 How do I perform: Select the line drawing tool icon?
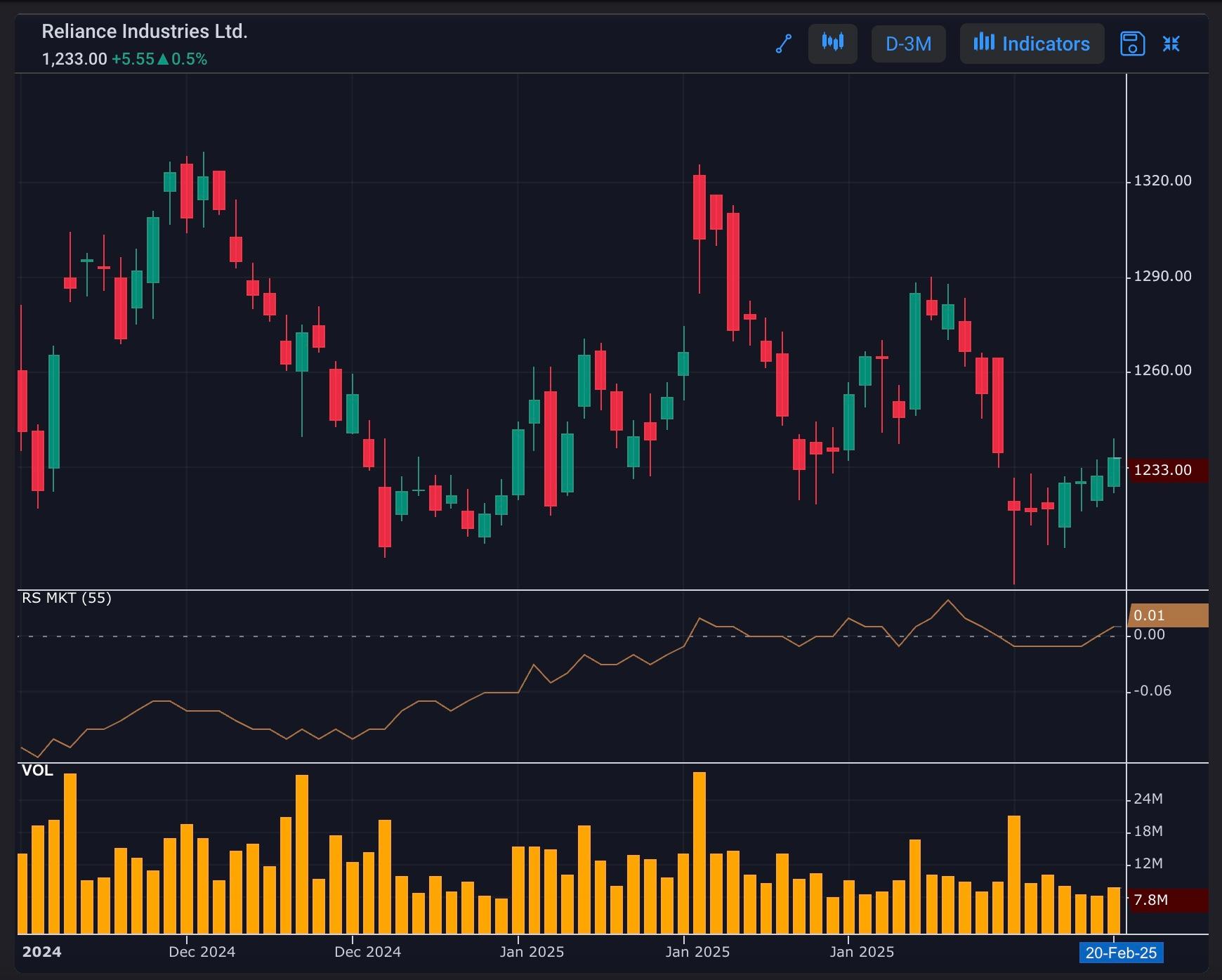pyautogui.click(x=783, y=44)
